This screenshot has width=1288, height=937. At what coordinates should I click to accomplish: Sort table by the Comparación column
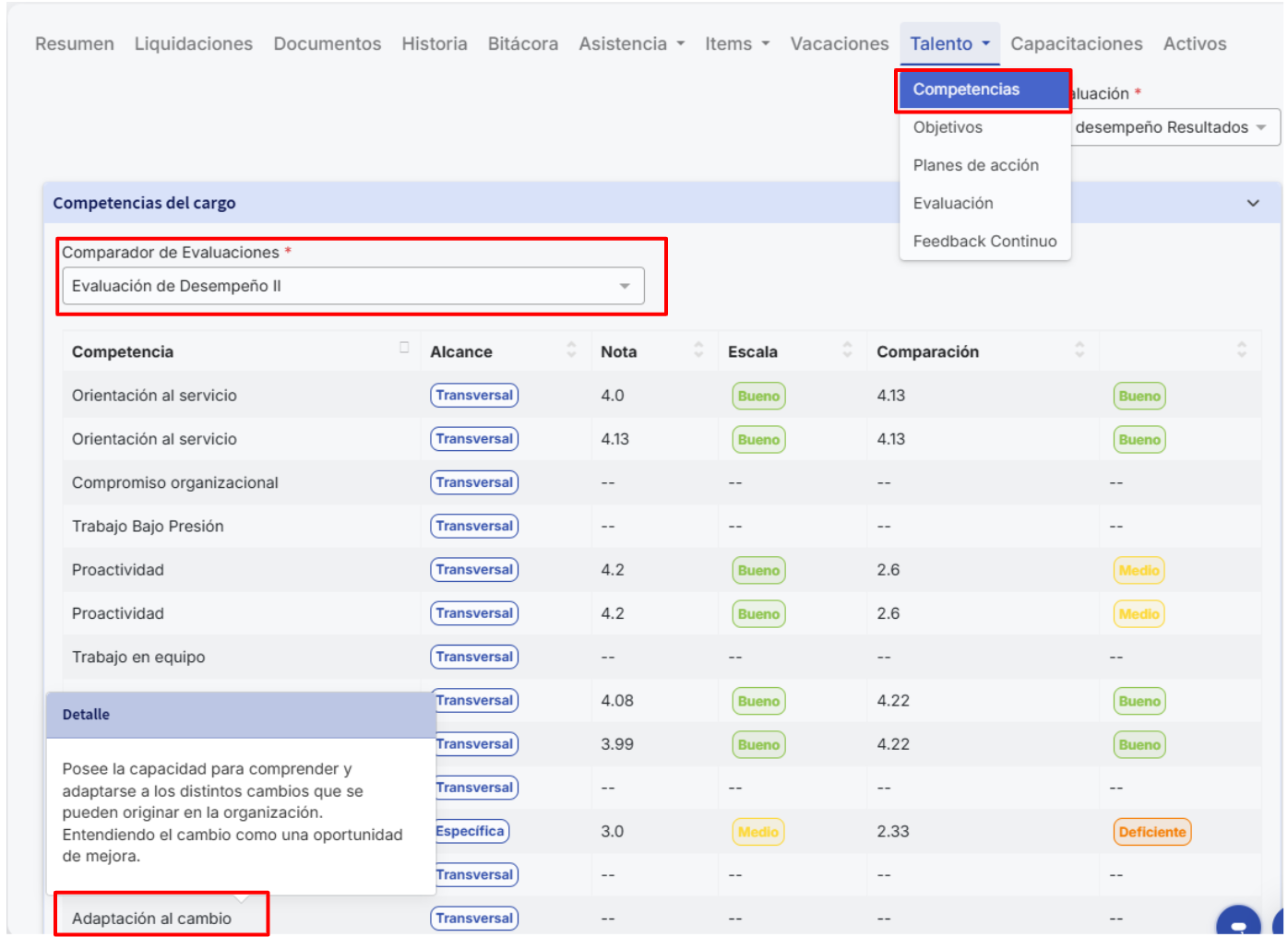click(x=1079, y=350)
